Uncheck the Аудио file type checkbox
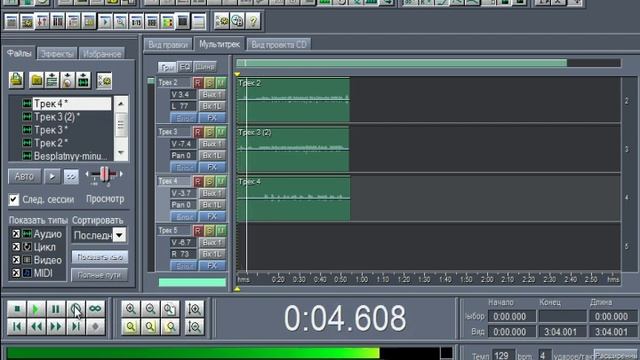This screenshot has height=360, width=640. (x=16, y=234)
